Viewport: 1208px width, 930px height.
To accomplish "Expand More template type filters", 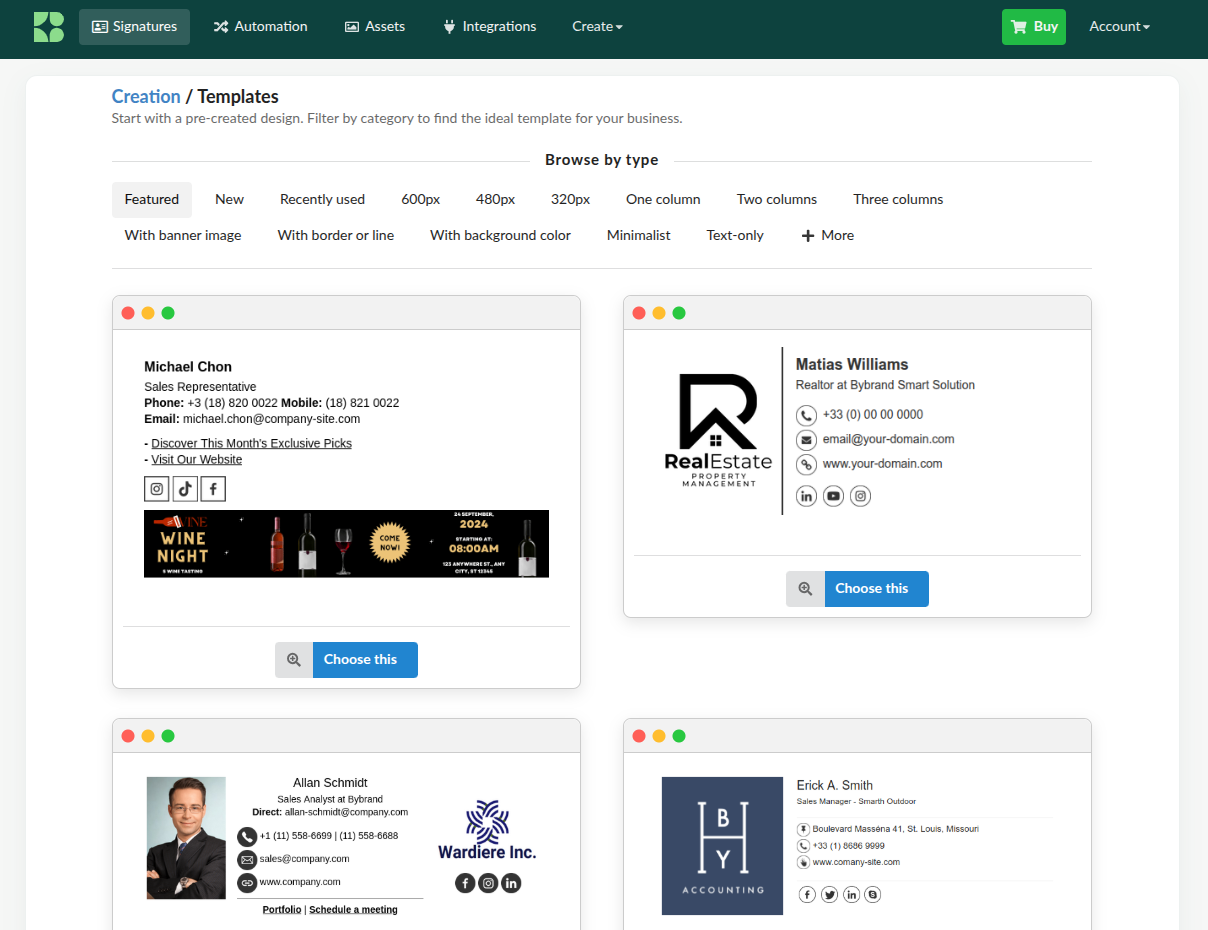I will click(827, 236).
